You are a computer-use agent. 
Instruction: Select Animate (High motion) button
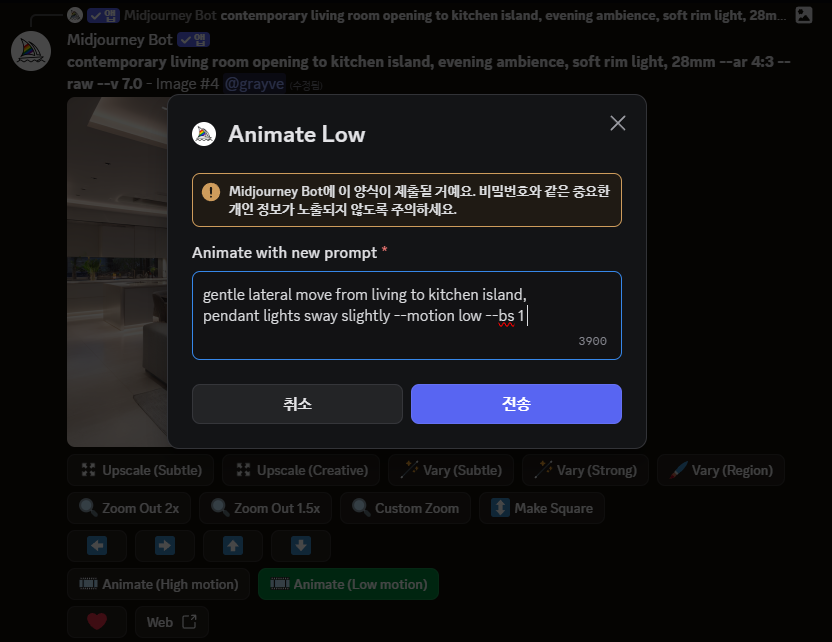(159, 584)
